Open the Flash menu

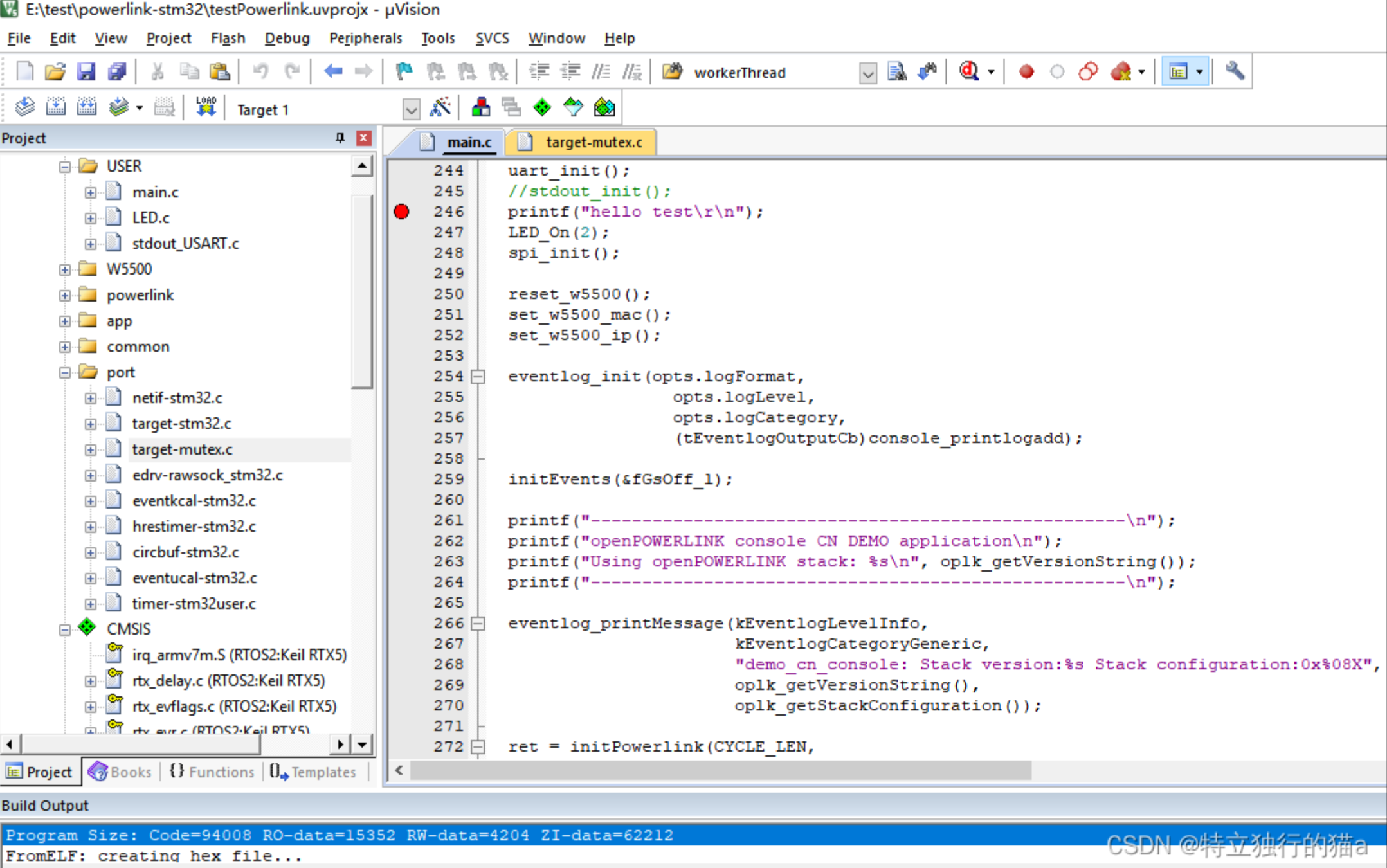pyautogui.click(x=228, y=39)
